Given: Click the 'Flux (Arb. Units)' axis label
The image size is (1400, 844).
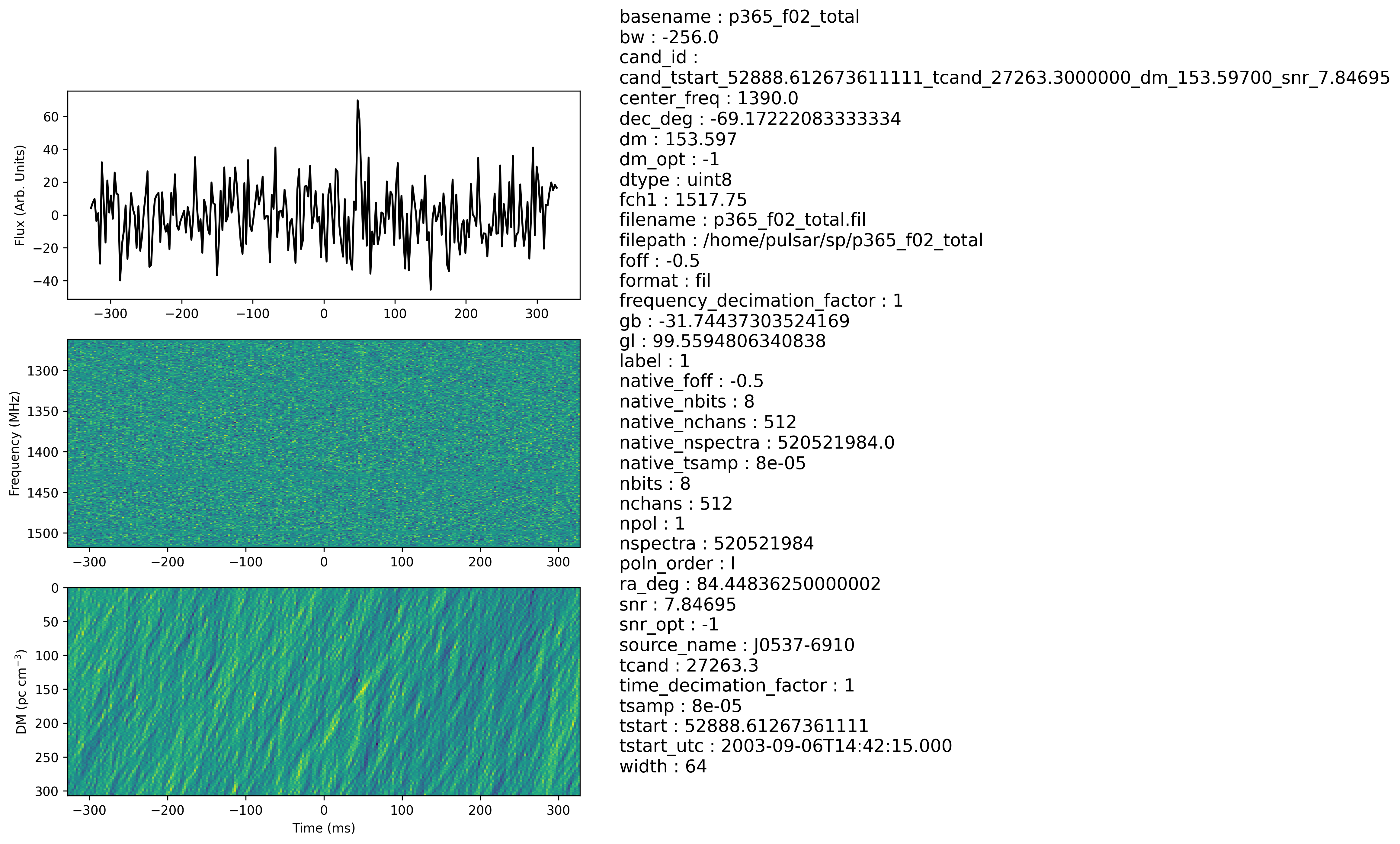Looking at the screenshot, I should [21, 195].
